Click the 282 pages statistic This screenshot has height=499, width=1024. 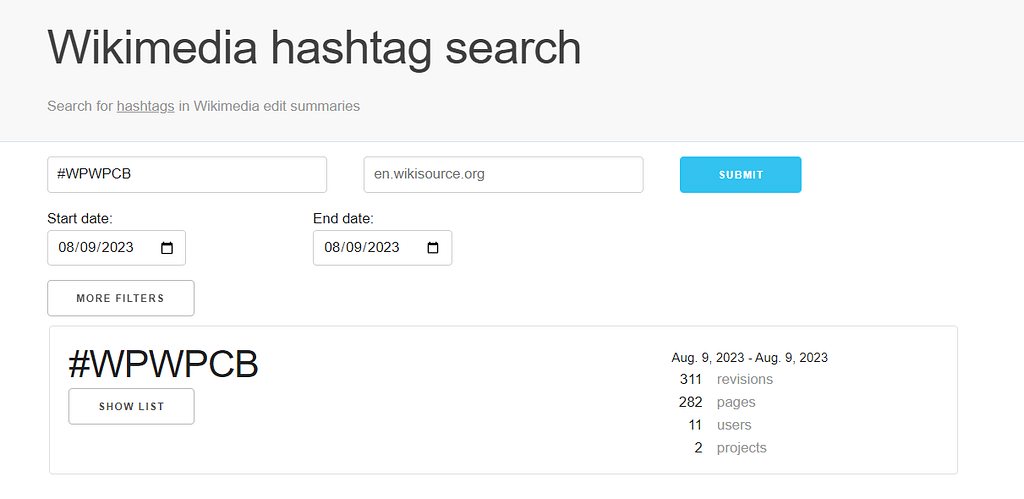(715, 402)
